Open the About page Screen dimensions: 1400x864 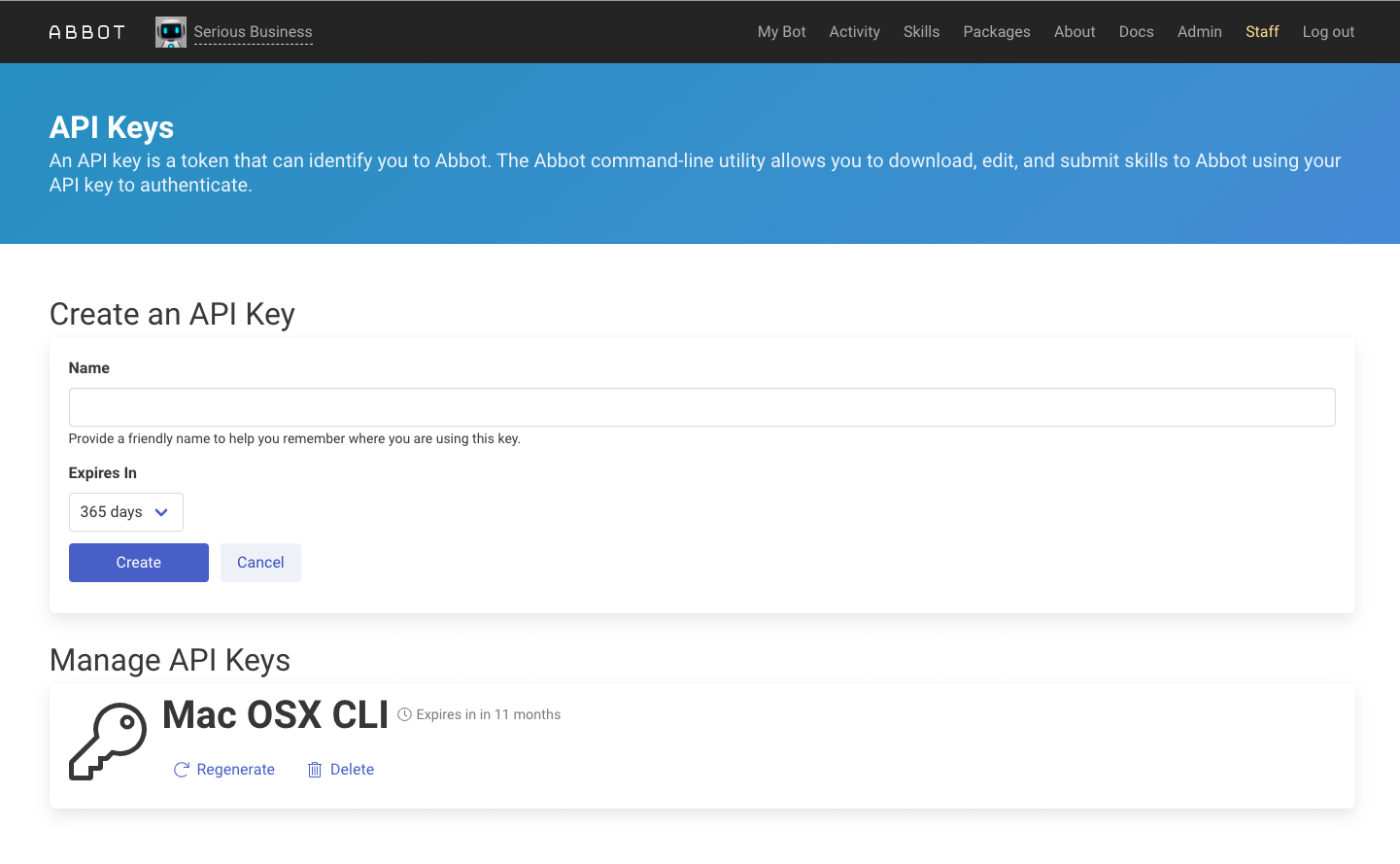click(x=1075, y=32)
